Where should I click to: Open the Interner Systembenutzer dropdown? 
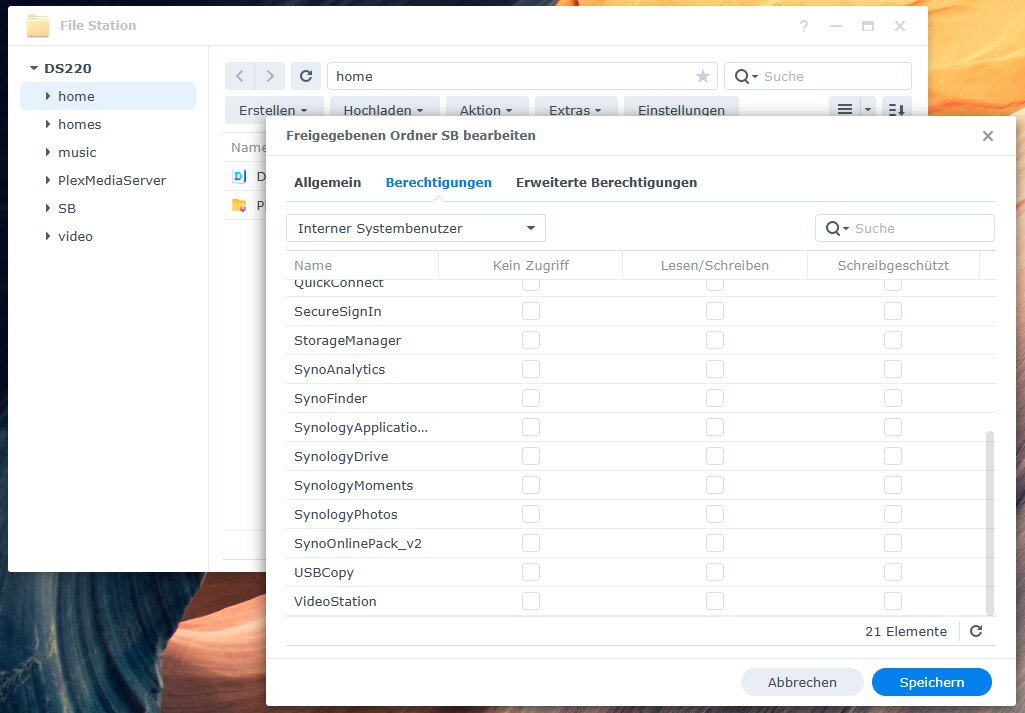pyautogui.click(x=416, y=228)
